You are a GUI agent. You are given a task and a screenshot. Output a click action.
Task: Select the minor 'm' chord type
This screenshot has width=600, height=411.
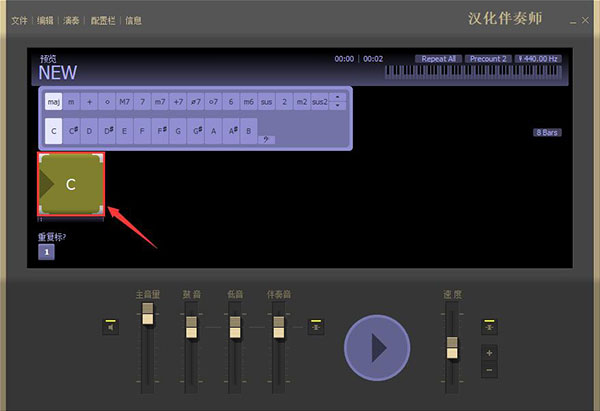(71, 102)
